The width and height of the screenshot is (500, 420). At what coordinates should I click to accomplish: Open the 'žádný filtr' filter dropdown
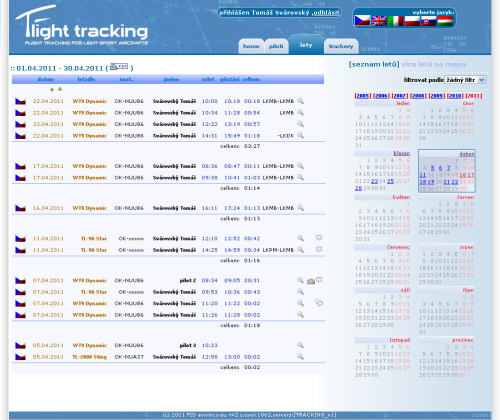coord(465,80)
